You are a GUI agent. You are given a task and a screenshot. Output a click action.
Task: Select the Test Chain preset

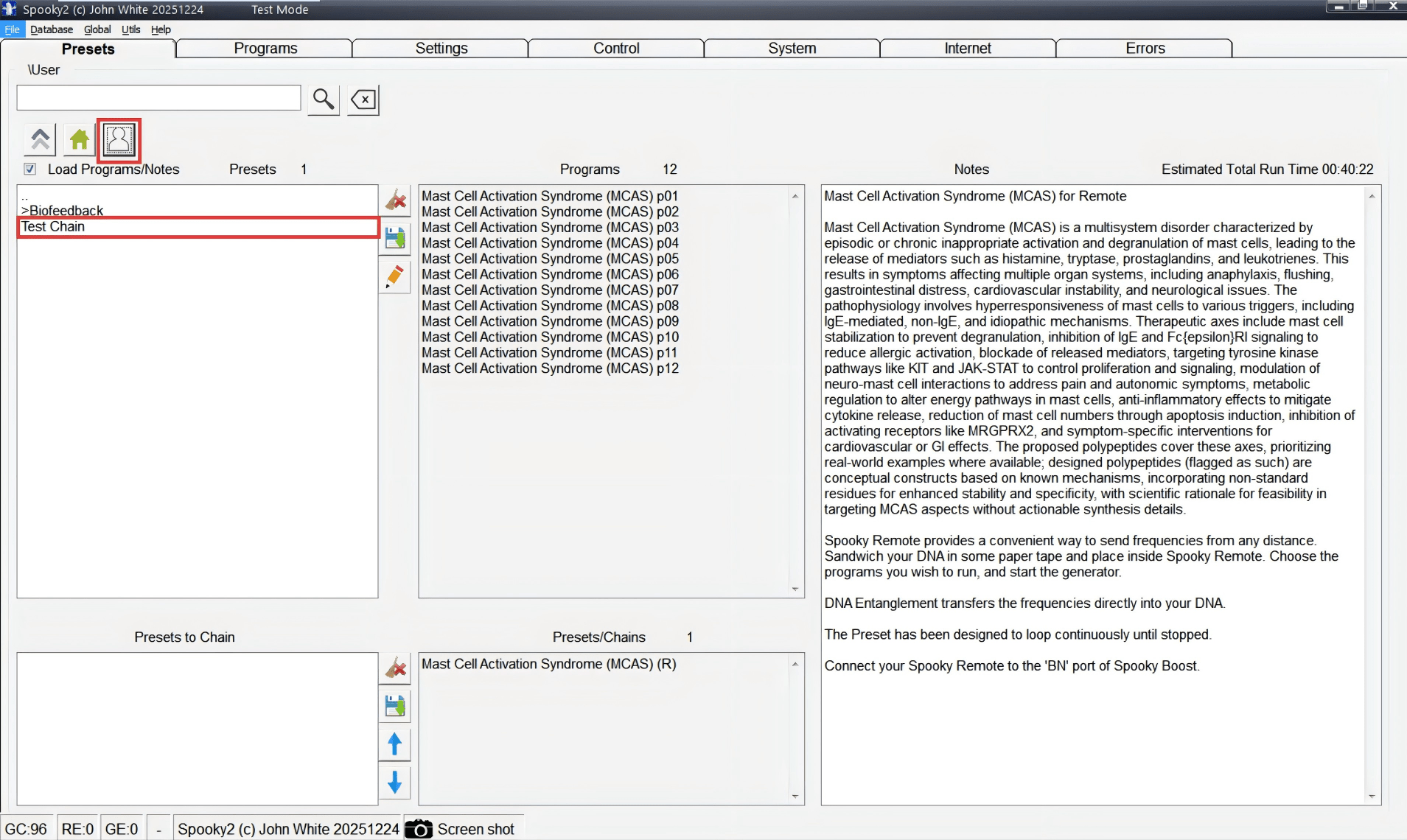pos(53,227)
